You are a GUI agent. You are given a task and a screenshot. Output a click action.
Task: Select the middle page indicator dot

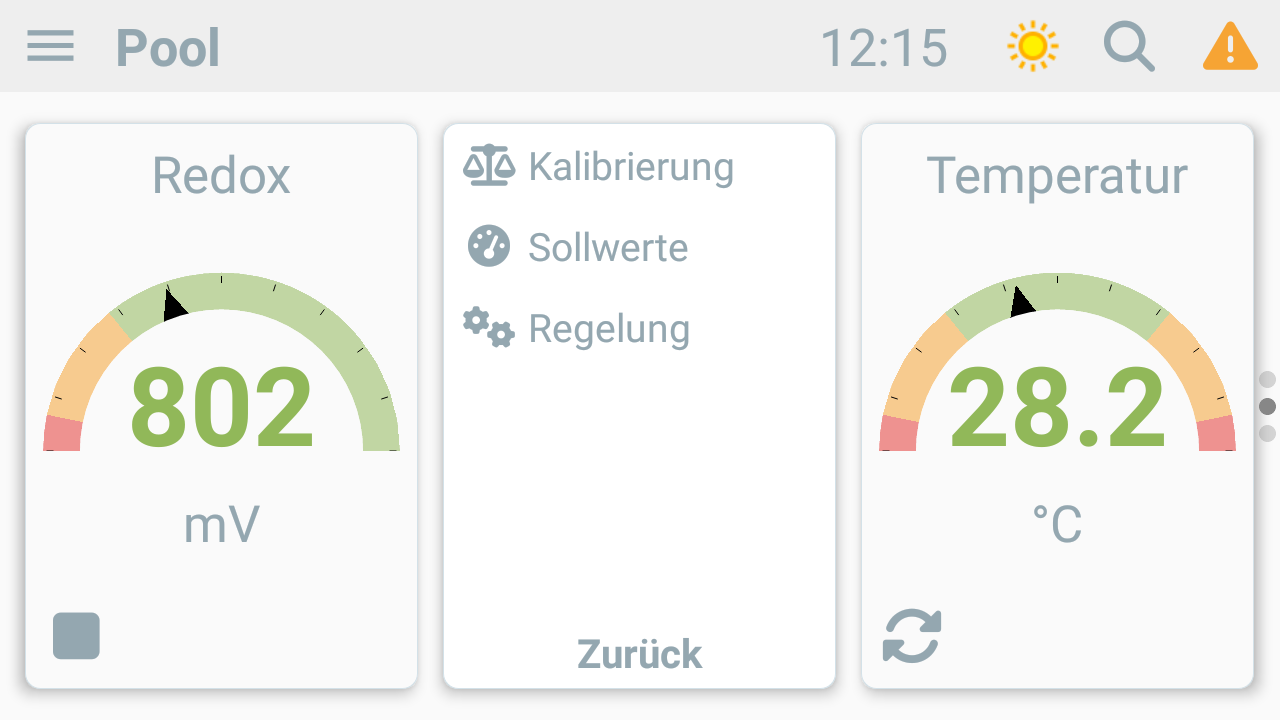coord(1267,406)
